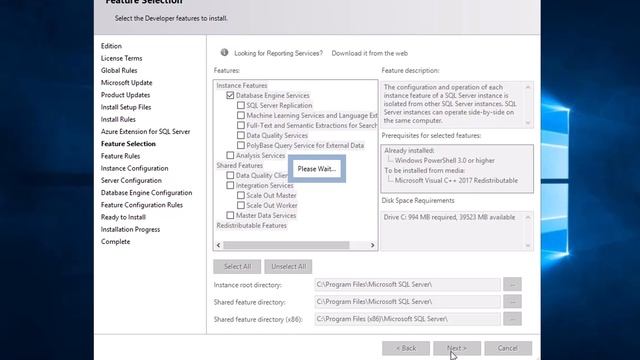Proceed with the Next button
This screenshot has width=640, height=360.
pyautogui.click(x=457, y=348)
